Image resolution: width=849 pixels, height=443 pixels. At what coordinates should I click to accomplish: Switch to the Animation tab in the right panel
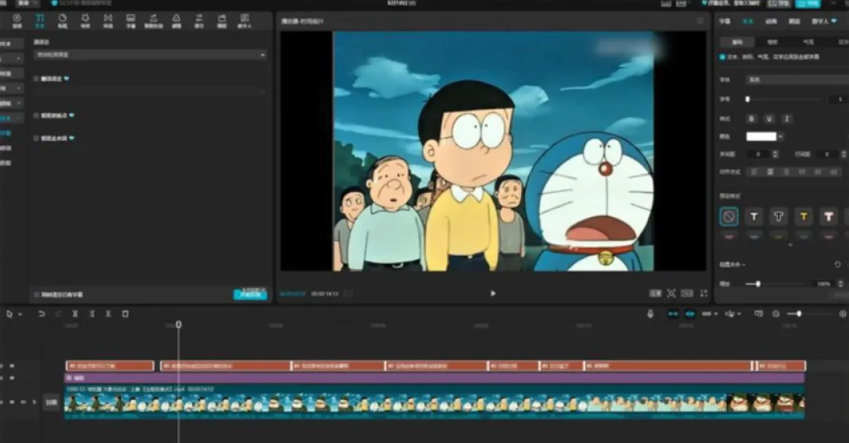coord(772,20)
